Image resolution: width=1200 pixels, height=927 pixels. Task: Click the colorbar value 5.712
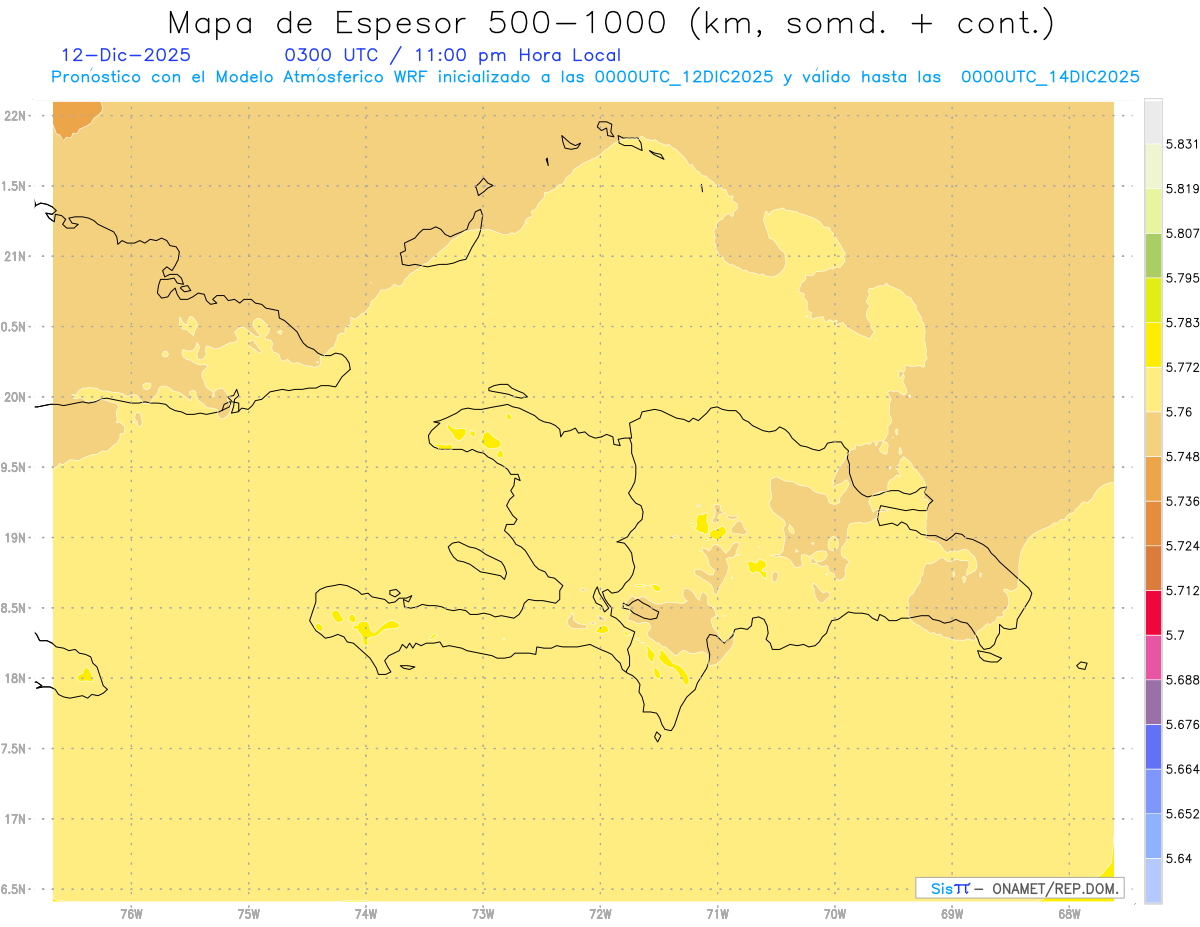click(x=1183, y=590)
